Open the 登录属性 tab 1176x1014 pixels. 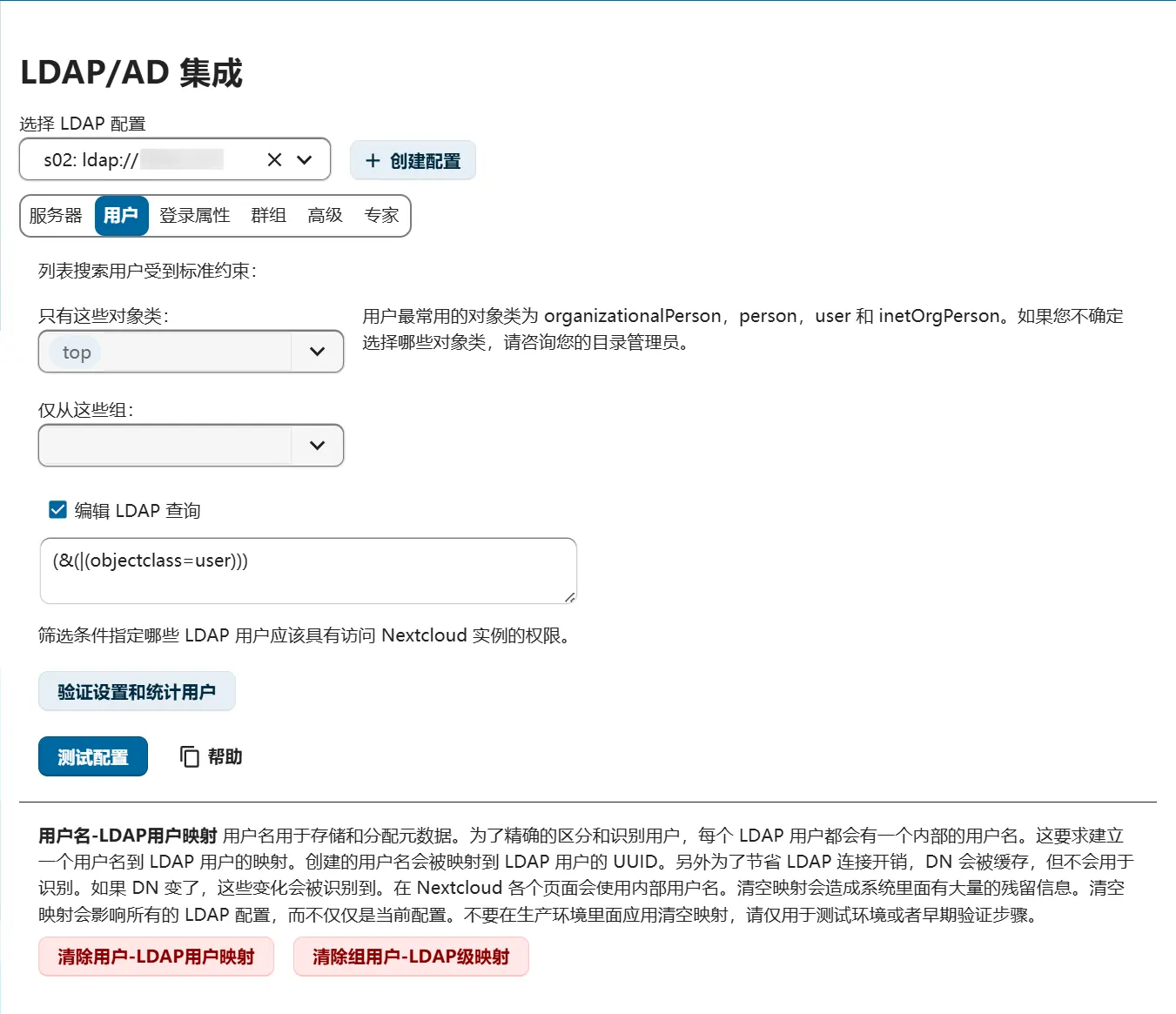pos(194,216)
